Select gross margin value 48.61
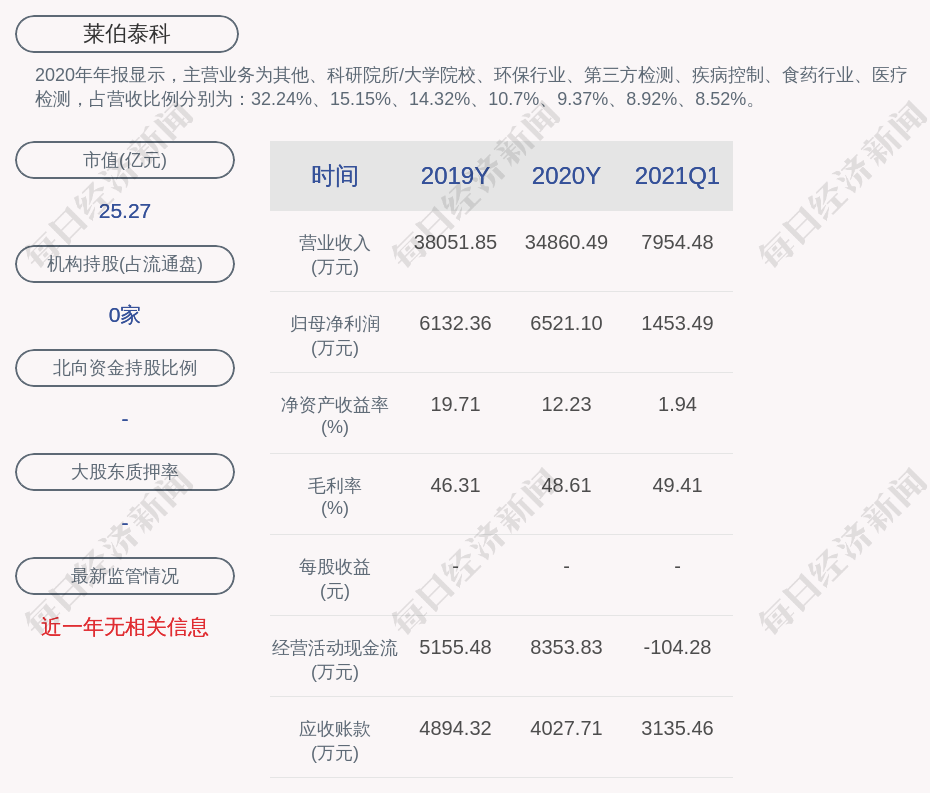This screenshot has width=930, height=793. (566, 485)
